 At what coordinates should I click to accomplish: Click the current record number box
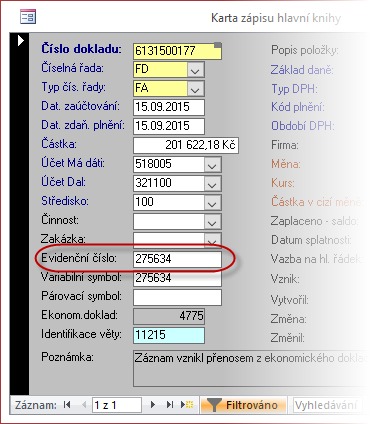click(117, 405)
